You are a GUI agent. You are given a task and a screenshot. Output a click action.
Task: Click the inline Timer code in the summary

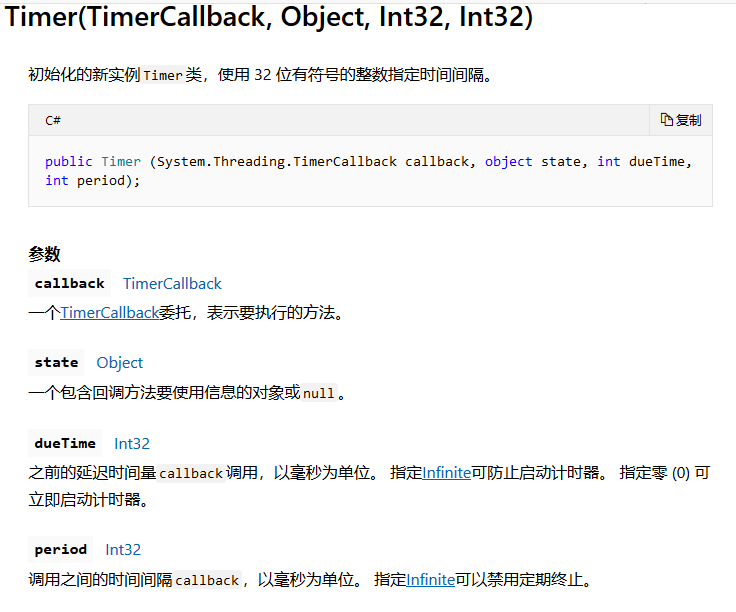(163, 75)
